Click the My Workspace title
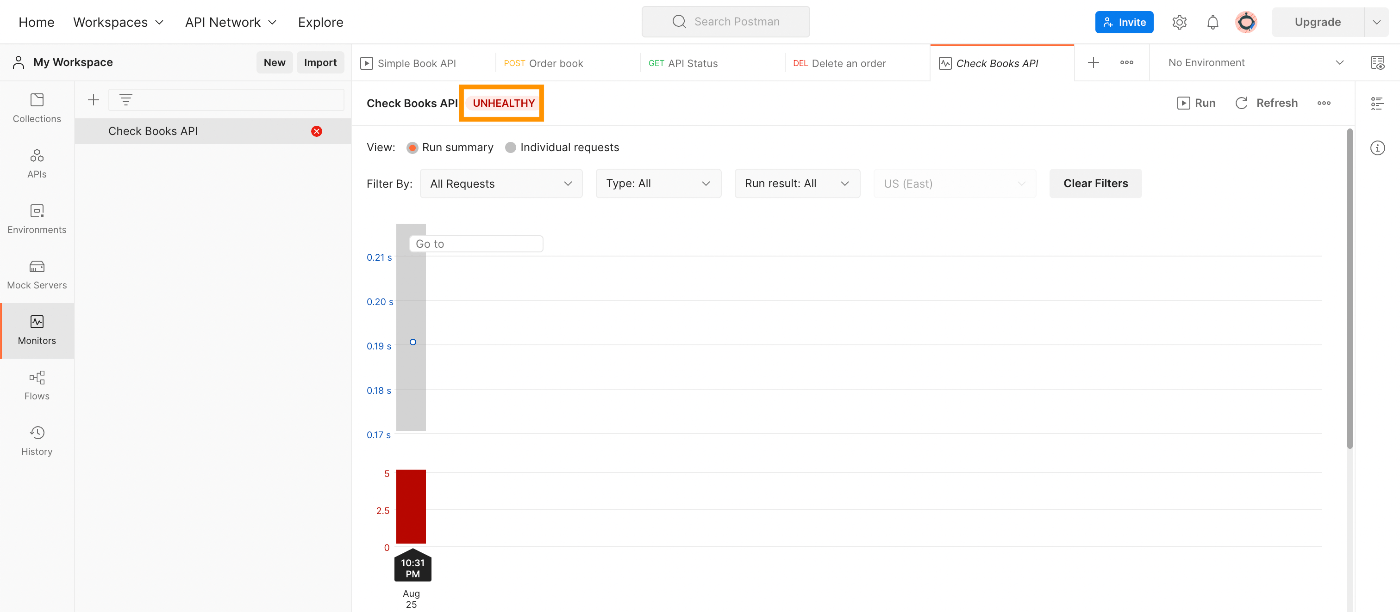The height and width of the screenshot is (612, 1400). (73, 62)
